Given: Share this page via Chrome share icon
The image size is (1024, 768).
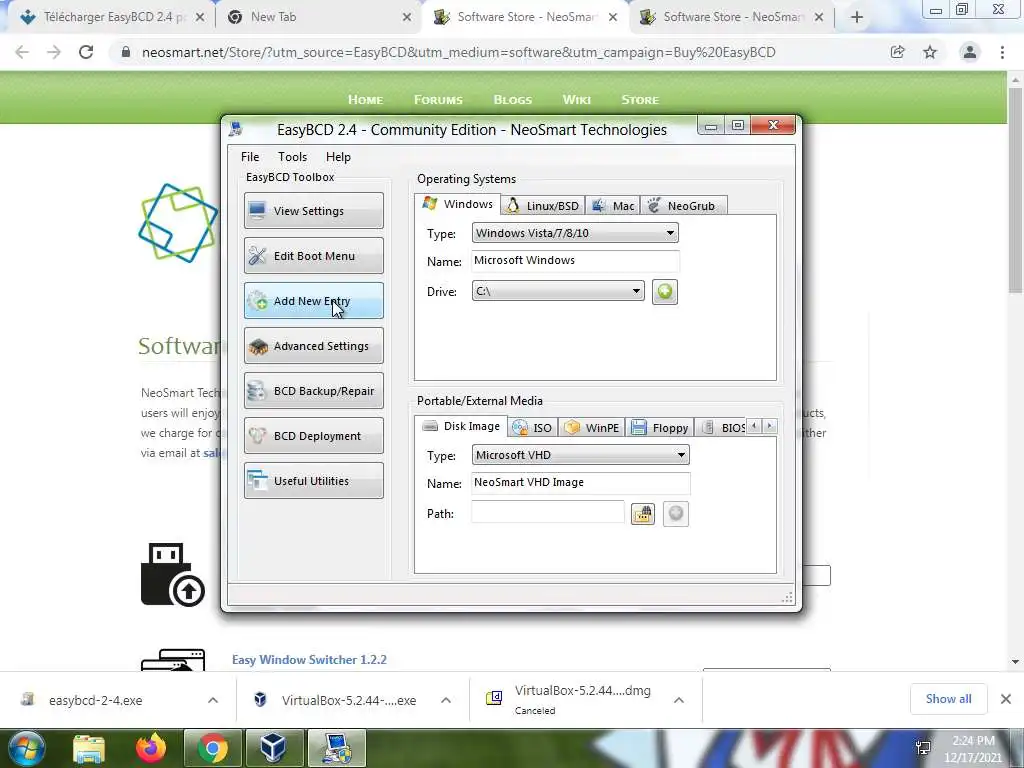Looking at the screenshot, I should (x=897, y=52).
